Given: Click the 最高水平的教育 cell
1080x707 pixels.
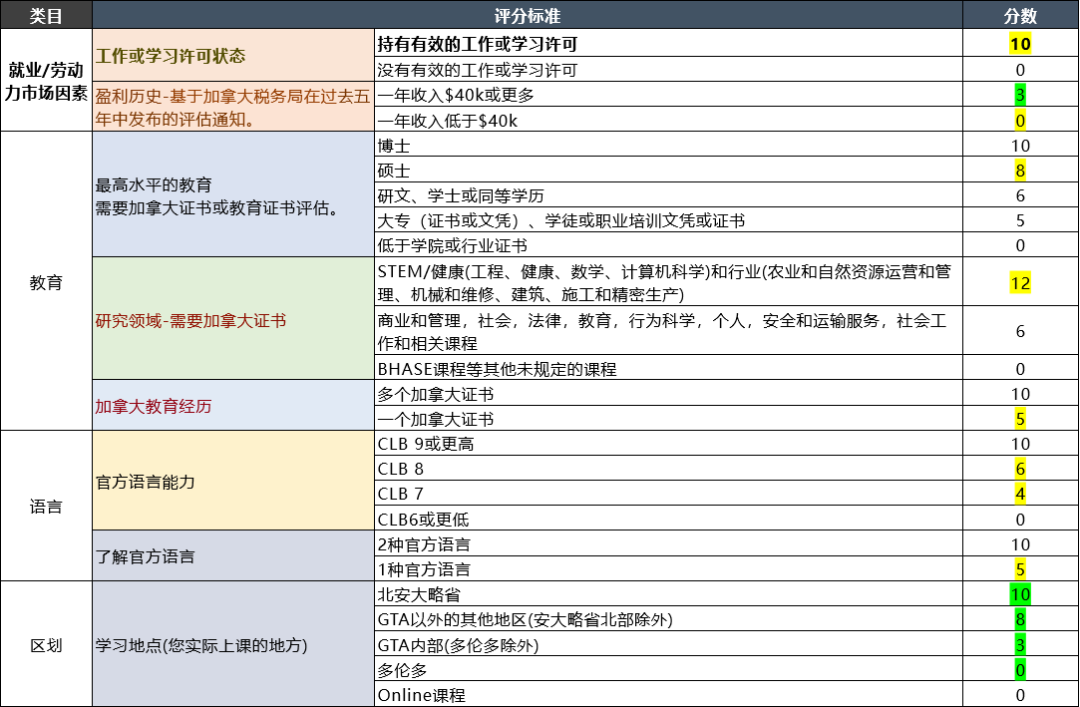Looking at the screenshot, I should [233, 194].
